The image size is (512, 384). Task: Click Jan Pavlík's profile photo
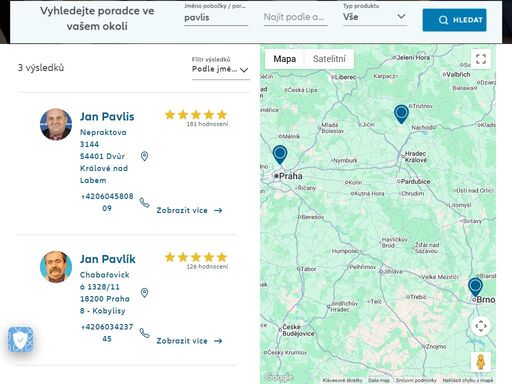pos(56,267)
